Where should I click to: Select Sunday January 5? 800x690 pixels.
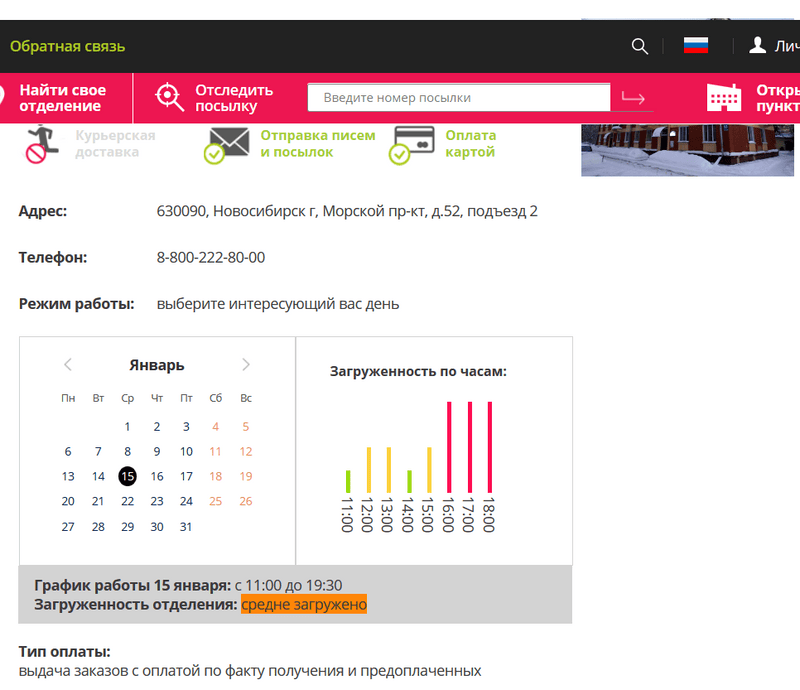245,427
